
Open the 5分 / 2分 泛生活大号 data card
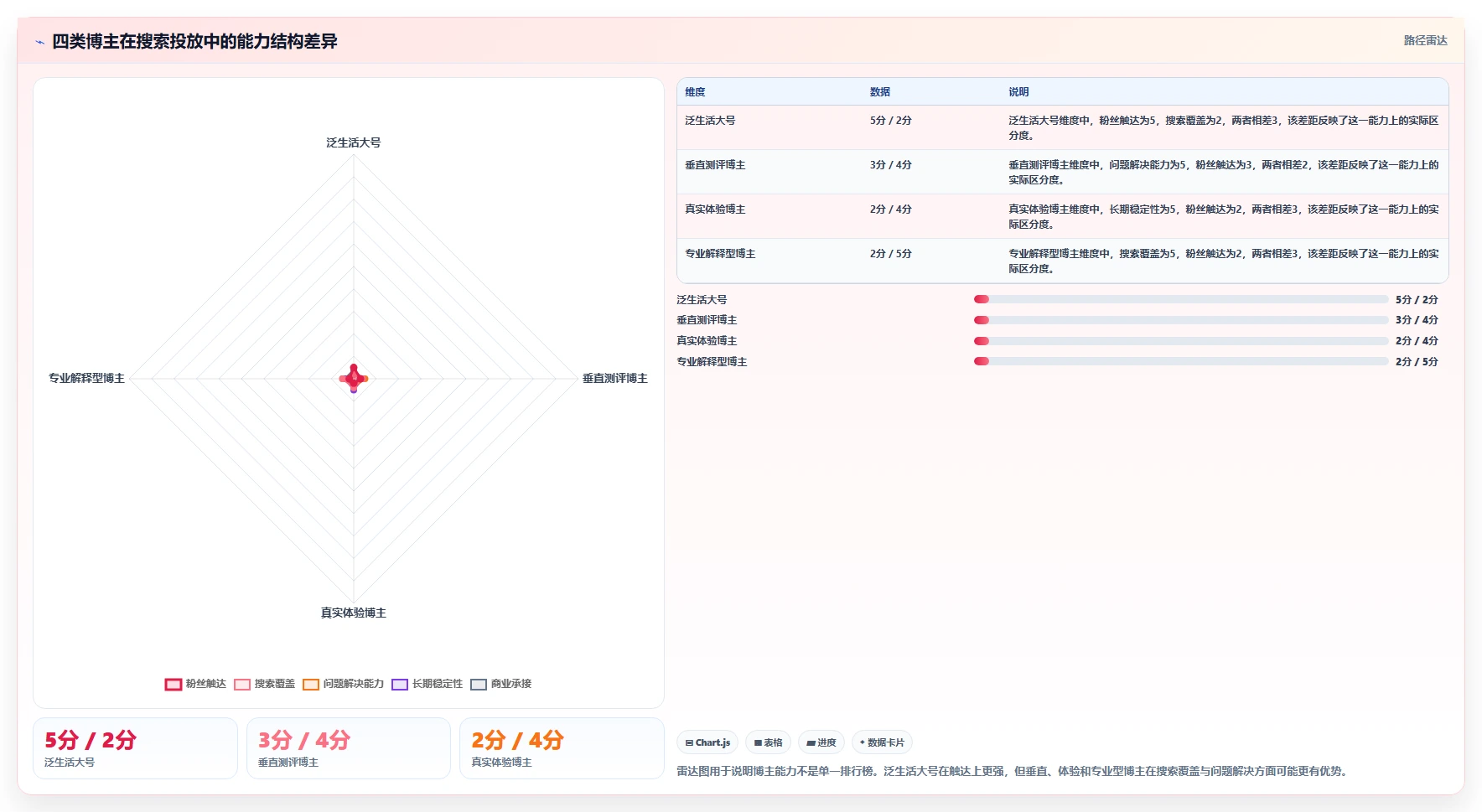(x=135, y=748)
